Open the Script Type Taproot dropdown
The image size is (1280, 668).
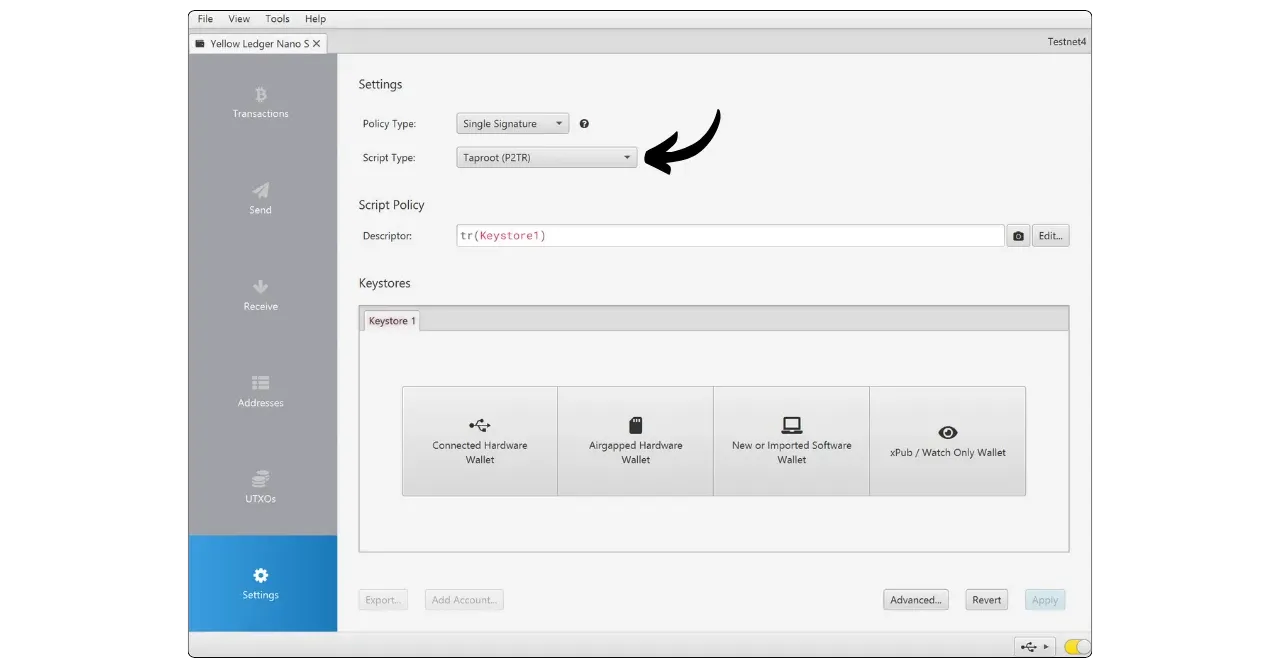[x=546, y=158]
